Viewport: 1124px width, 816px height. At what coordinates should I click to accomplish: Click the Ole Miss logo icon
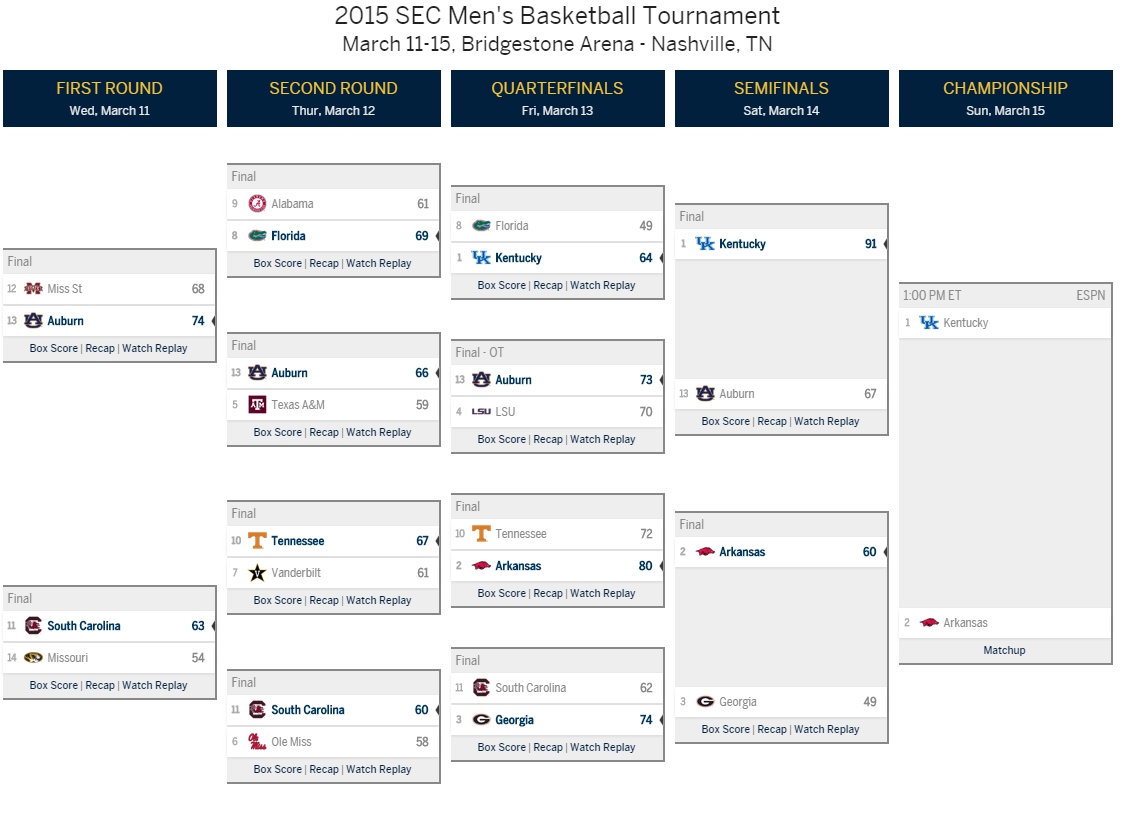257,741
